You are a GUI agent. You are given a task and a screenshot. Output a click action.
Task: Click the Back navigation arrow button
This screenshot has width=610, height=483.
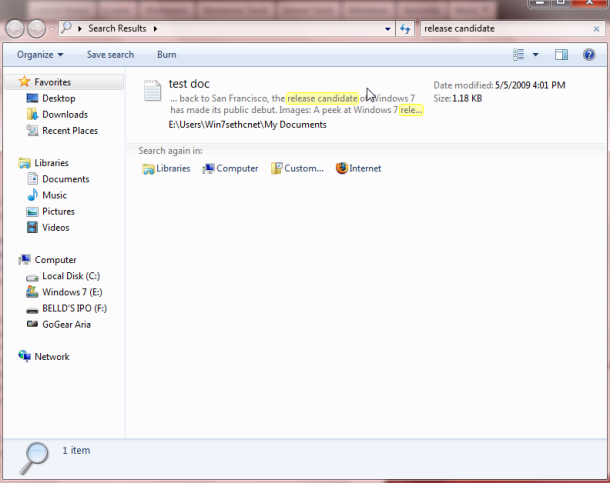15,28
